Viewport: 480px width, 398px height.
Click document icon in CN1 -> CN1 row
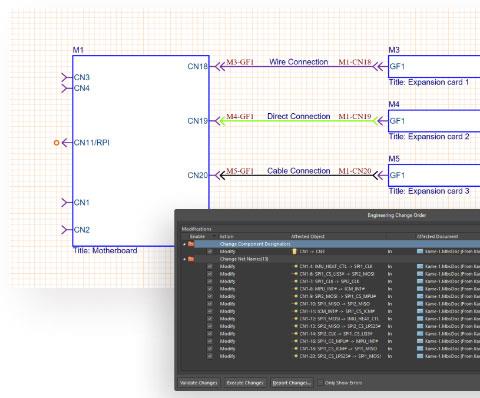point(420,251)
